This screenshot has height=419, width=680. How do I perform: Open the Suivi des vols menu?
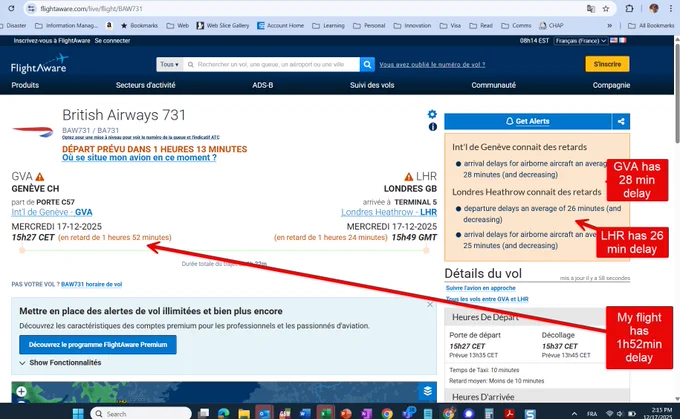pos(372,85)
